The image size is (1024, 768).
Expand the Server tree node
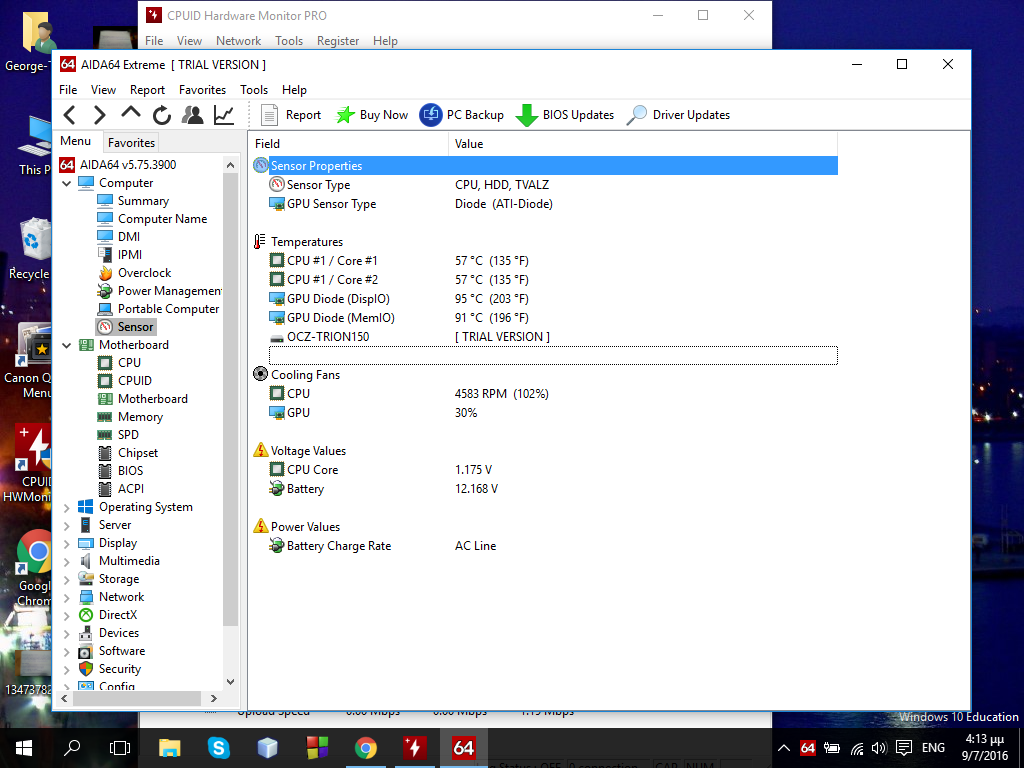pyautogui.click(x=67, y=526)
